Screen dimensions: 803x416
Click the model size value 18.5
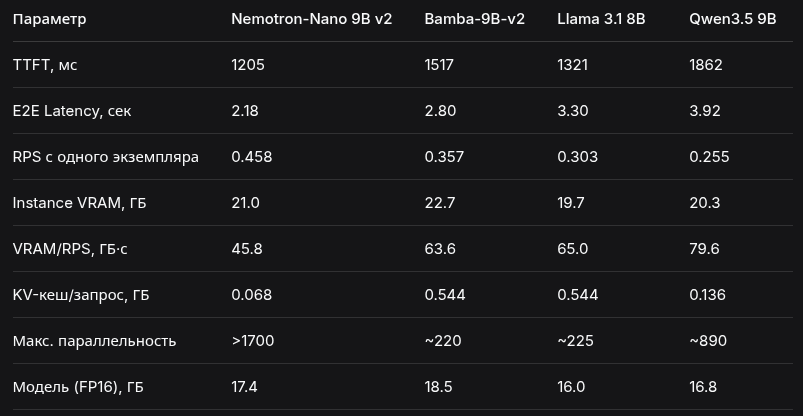click(x=439, y=387)
